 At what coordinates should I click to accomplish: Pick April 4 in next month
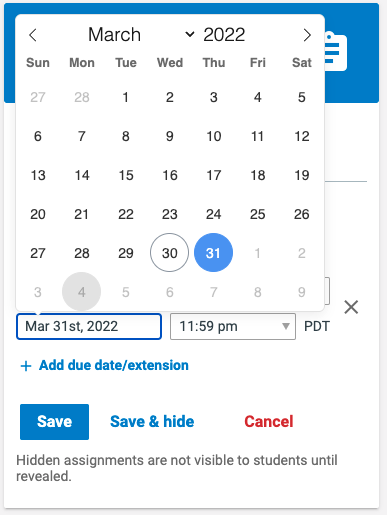tap(81, 292)
